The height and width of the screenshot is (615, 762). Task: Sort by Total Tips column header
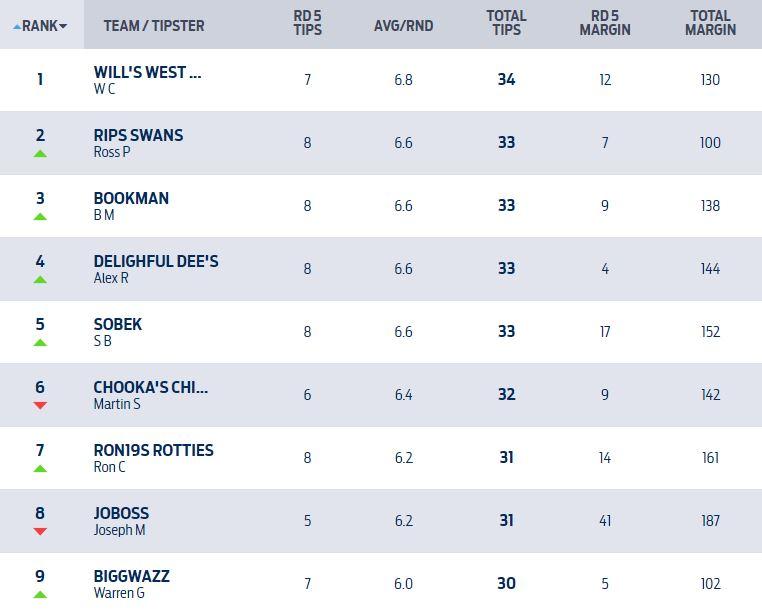506,23
